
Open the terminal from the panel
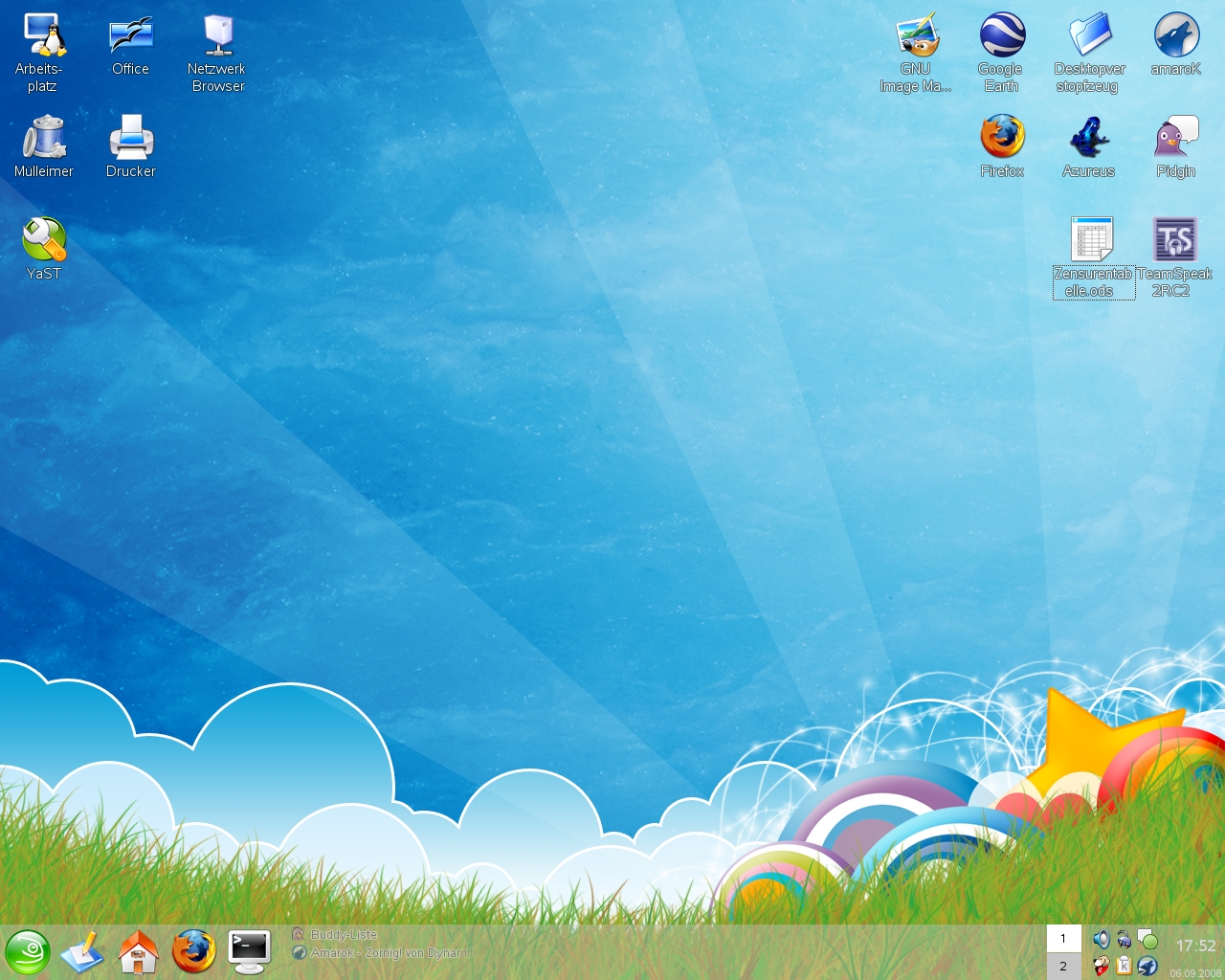[249, 952]
